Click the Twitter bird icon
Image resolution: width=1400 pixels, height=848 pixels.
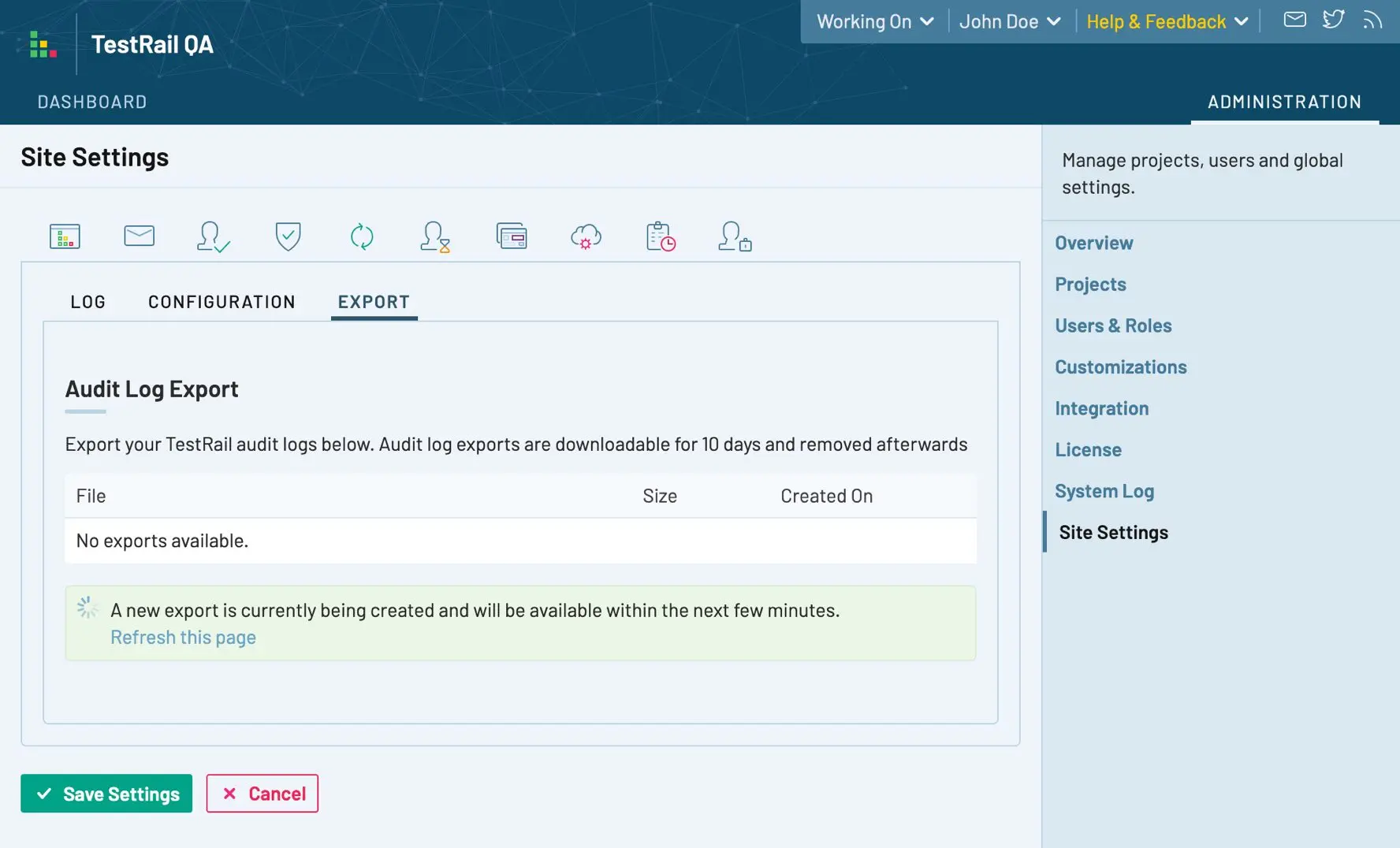coord(1333,20)
